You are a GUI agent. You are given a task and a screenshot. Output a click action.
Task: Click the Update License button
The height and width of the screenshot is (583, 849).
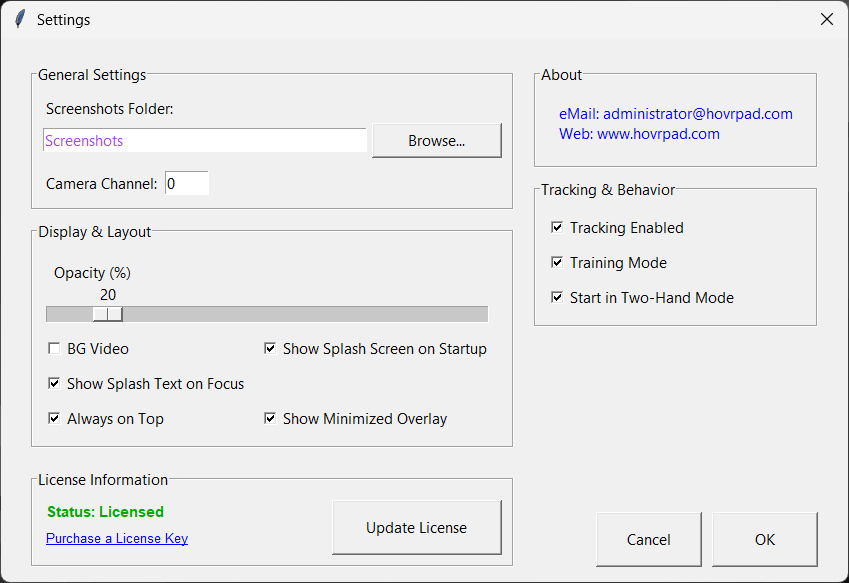tap(417, 527)
